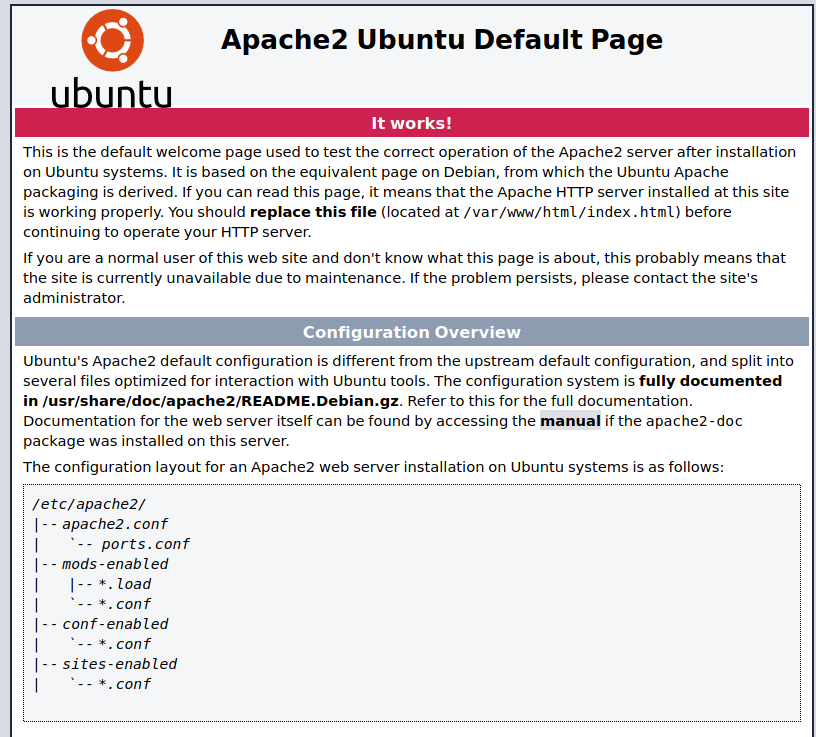Select the sites-enabled directory line
Screen dimensions: 816x737
[x=120, y=664]
